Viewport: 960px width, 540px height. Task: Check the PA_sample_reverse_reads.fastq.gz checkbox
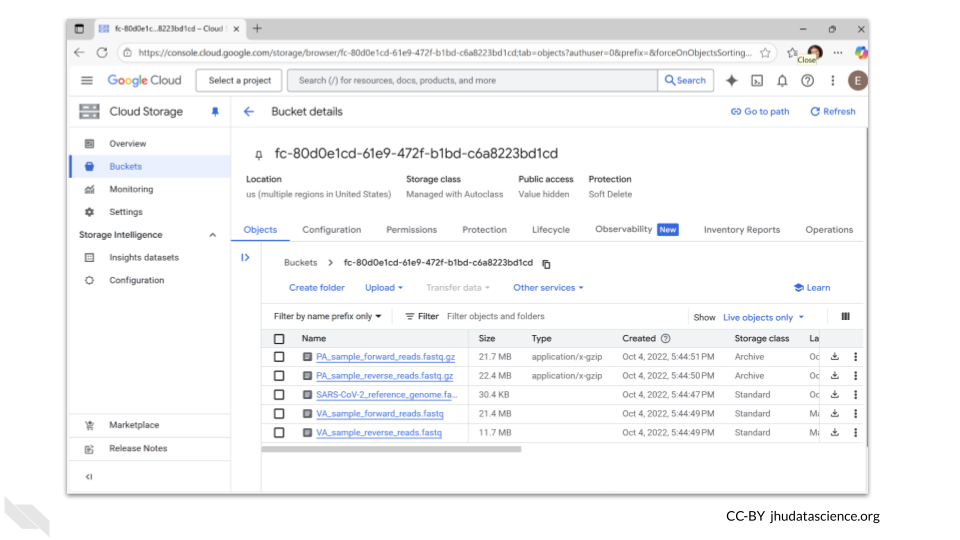click(279, 376)
